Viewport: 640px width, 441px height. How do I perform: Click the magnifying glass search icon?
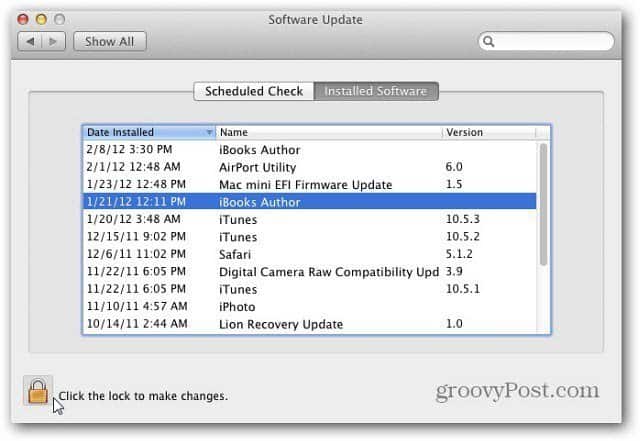(x=488, y=41)
